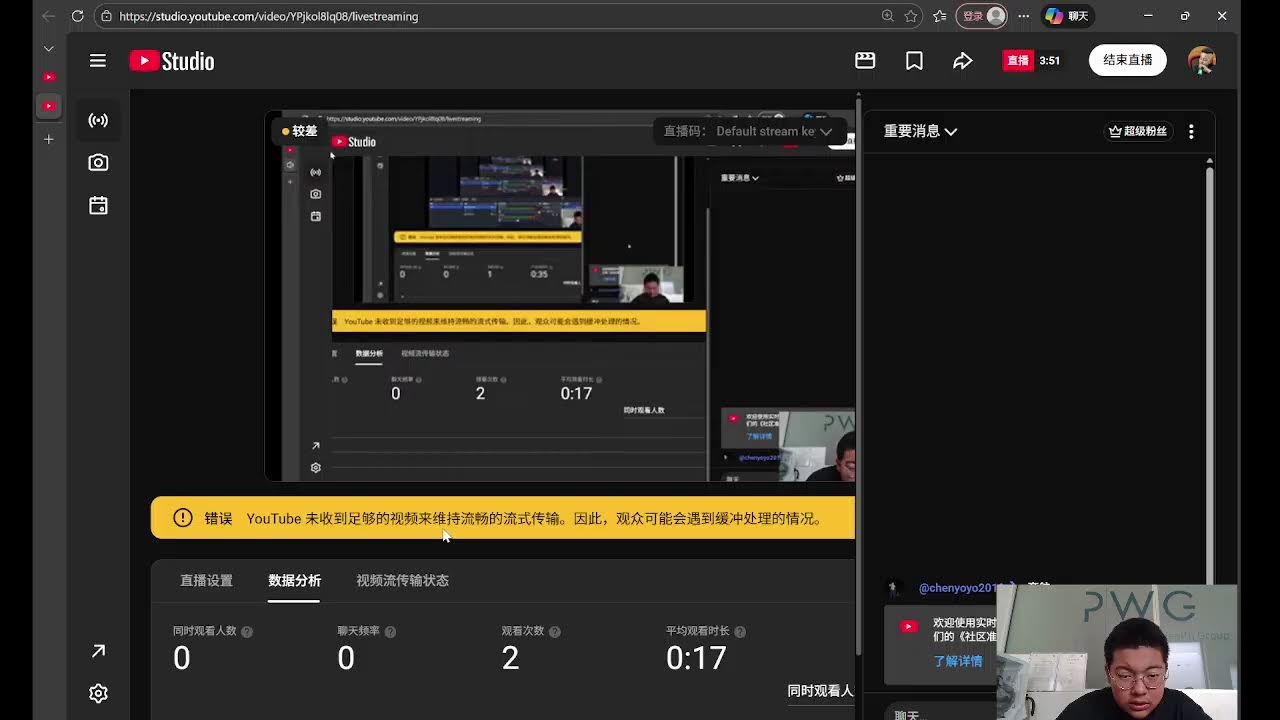Open the chat more options menu
Screen dimensions: 1280x720
(x=1191, y=131)
